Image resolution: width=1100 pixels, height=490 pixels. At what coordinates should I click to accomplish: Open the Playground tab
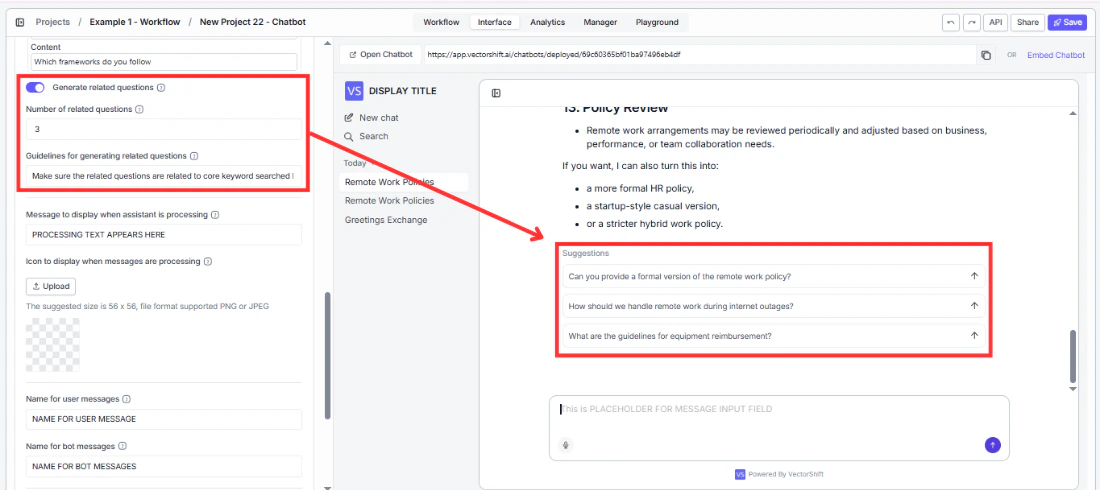point(657,22)
